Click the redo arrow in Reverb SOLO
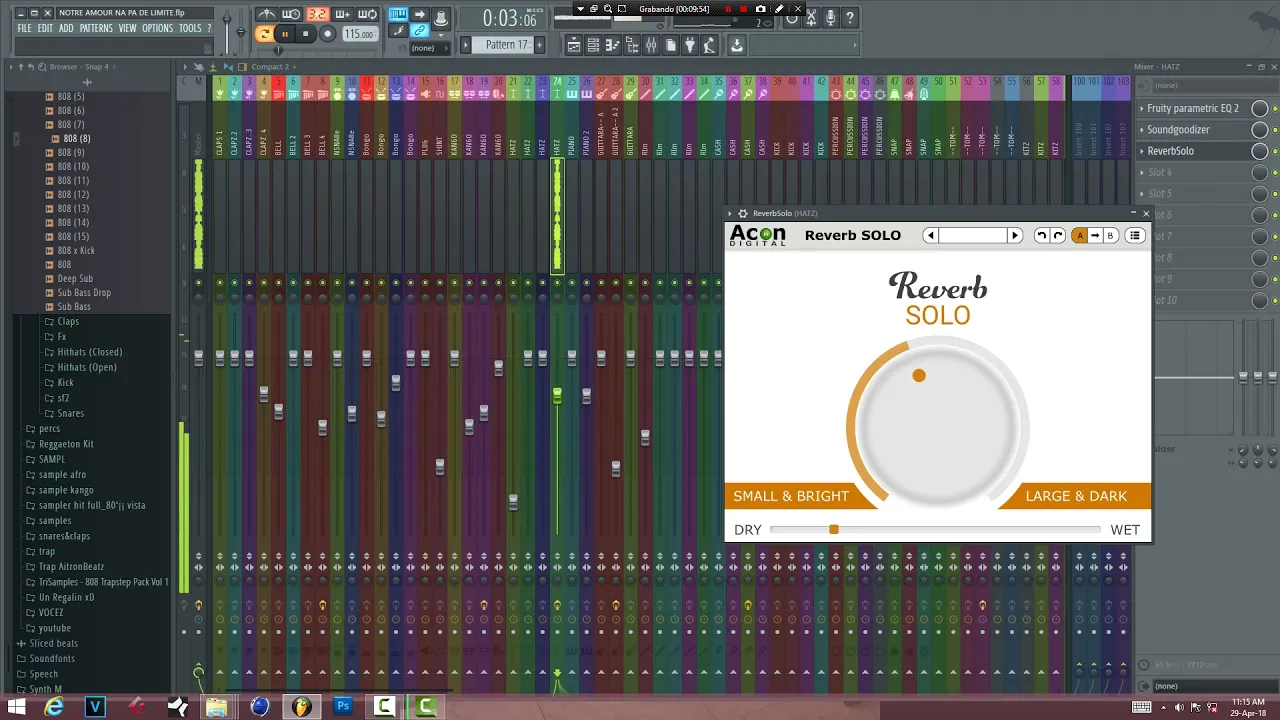 pos(1057,235)
